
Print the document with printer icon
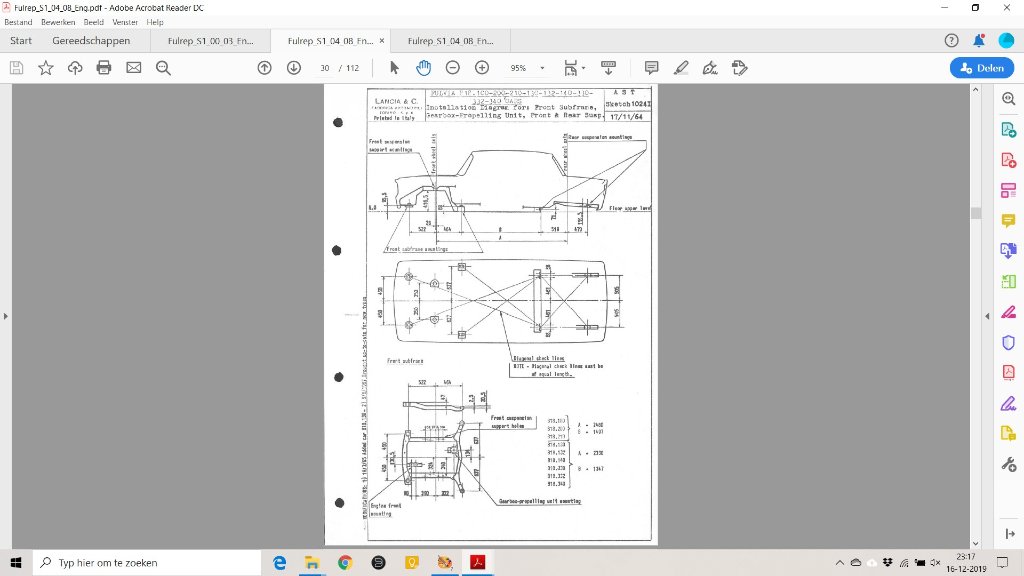click(x=104, y=68)
